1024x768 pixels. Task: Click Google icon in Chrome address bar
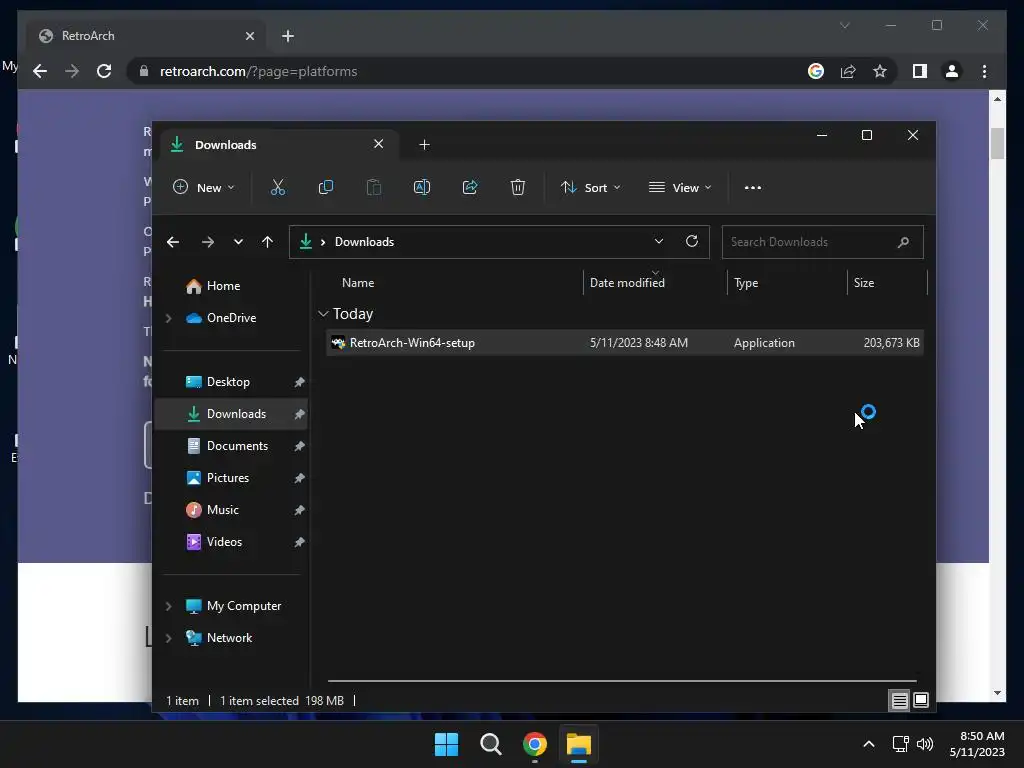coord(816,71)
